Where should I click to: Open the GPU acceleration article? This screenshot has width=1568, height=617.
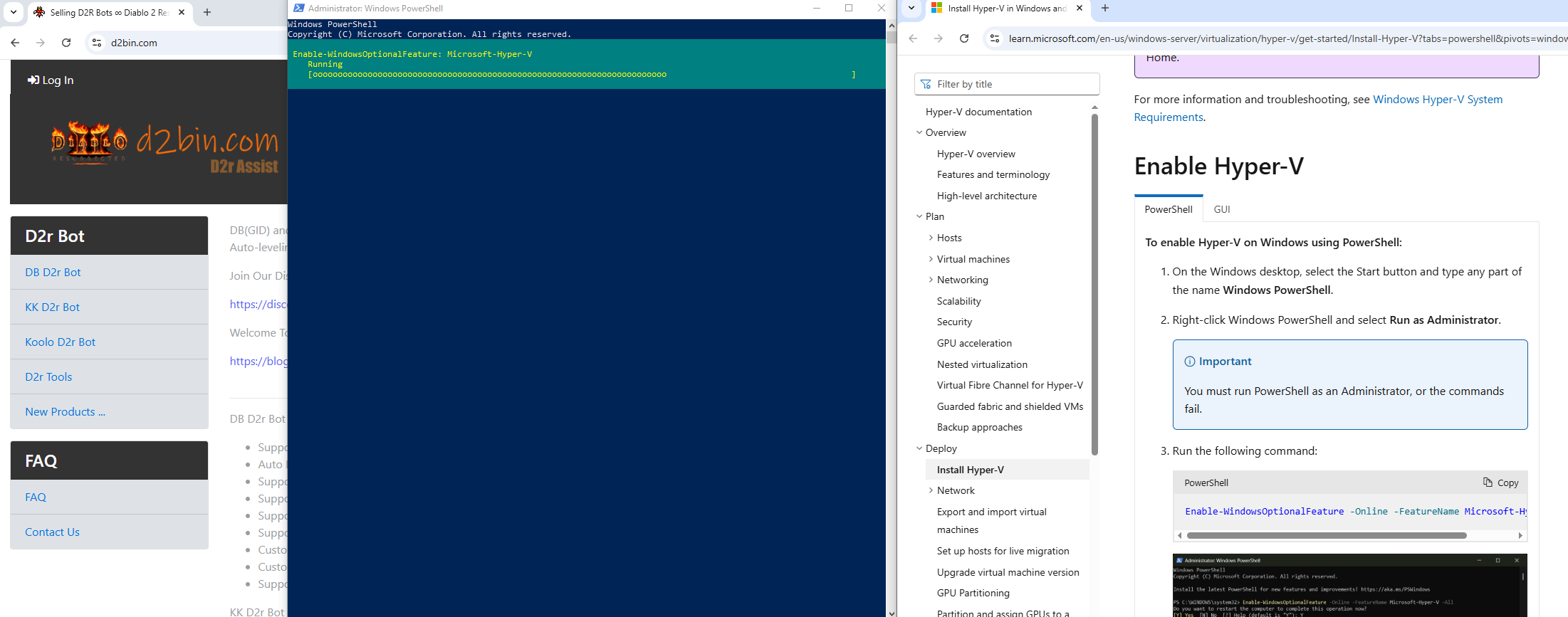(974, 343)
